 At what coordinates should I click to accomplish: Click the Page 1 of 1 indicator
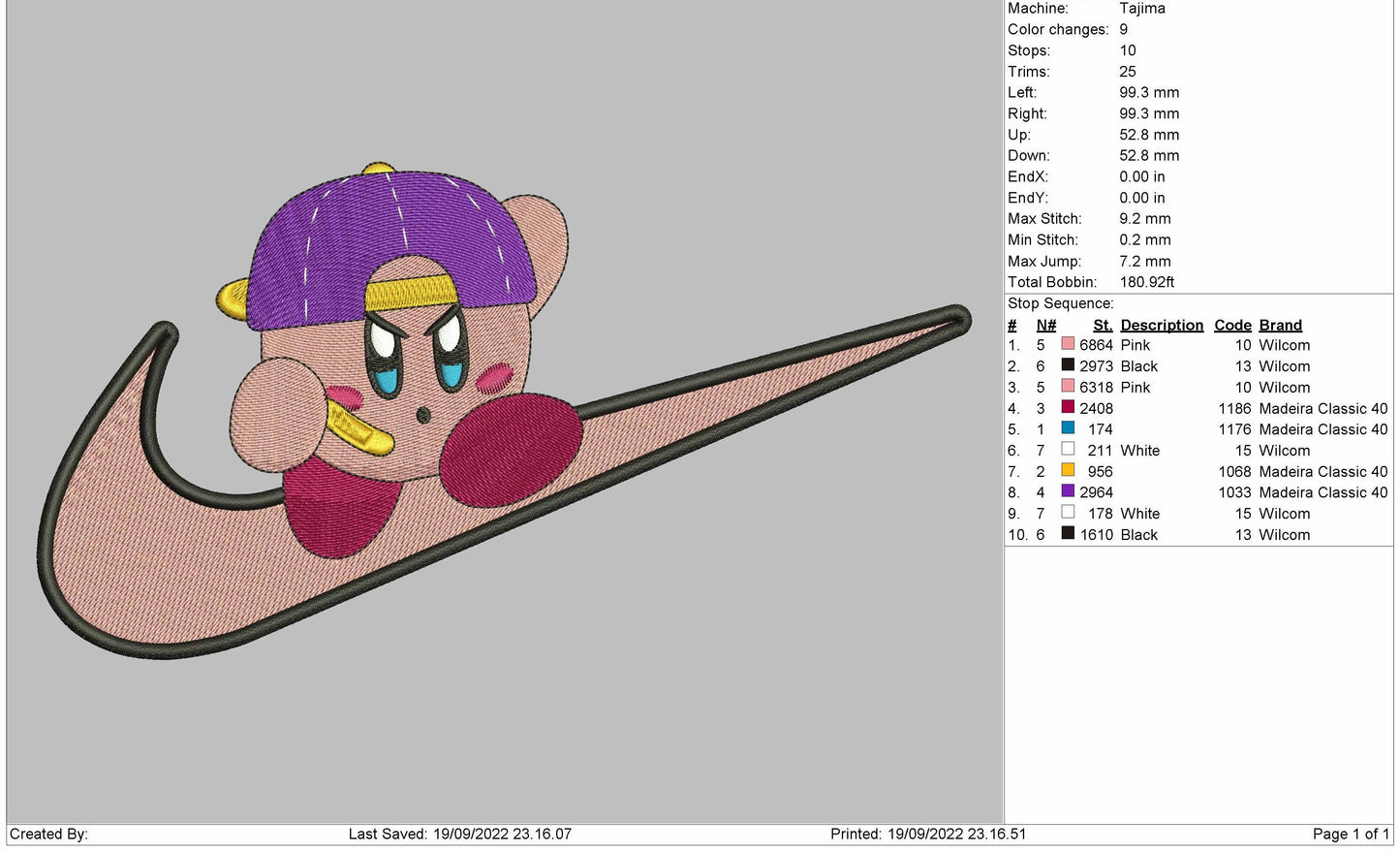[x=1350, y=835]
